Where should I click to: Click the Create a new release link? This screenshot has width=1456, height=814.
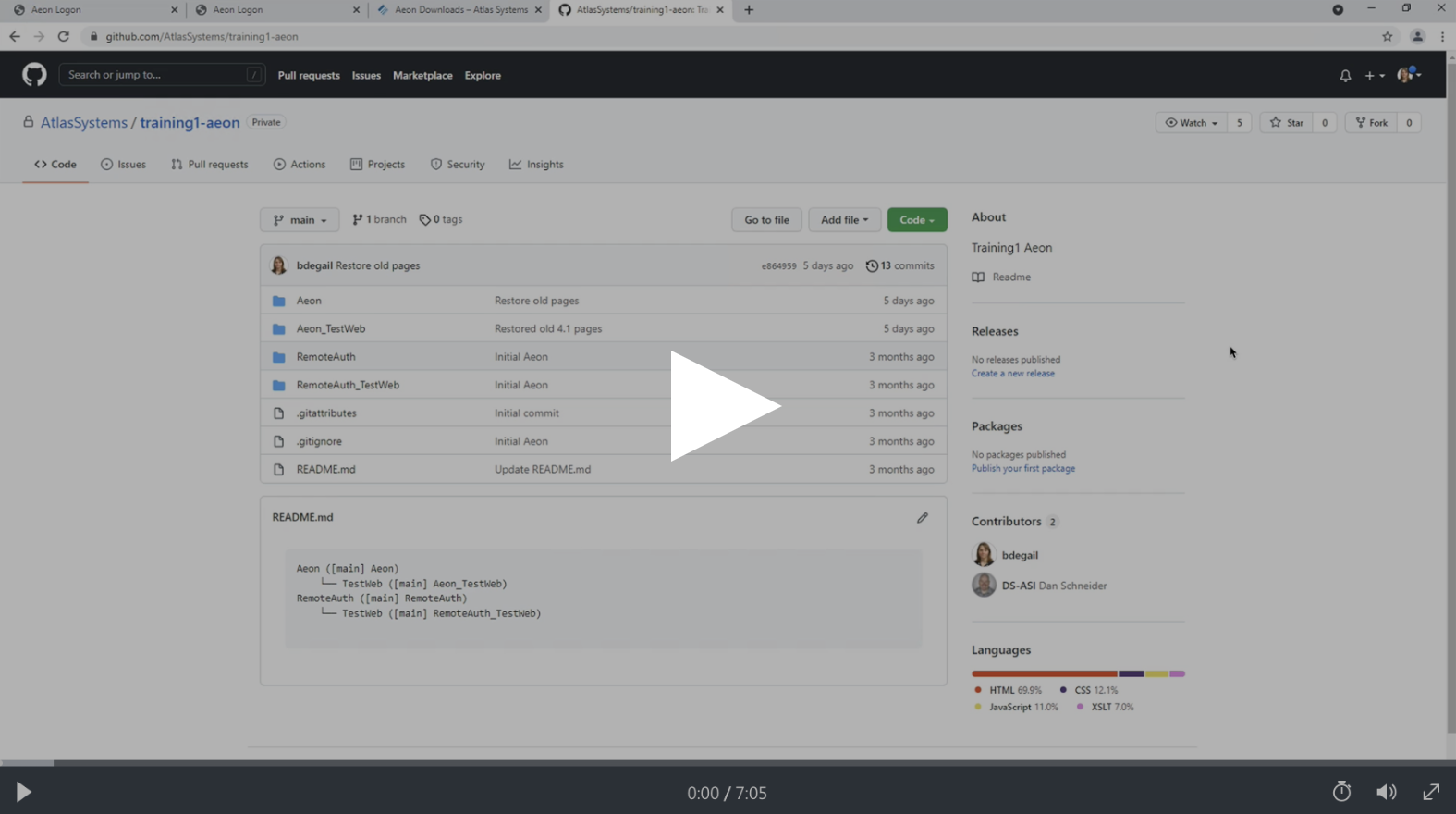click(x=1012, y=374)
